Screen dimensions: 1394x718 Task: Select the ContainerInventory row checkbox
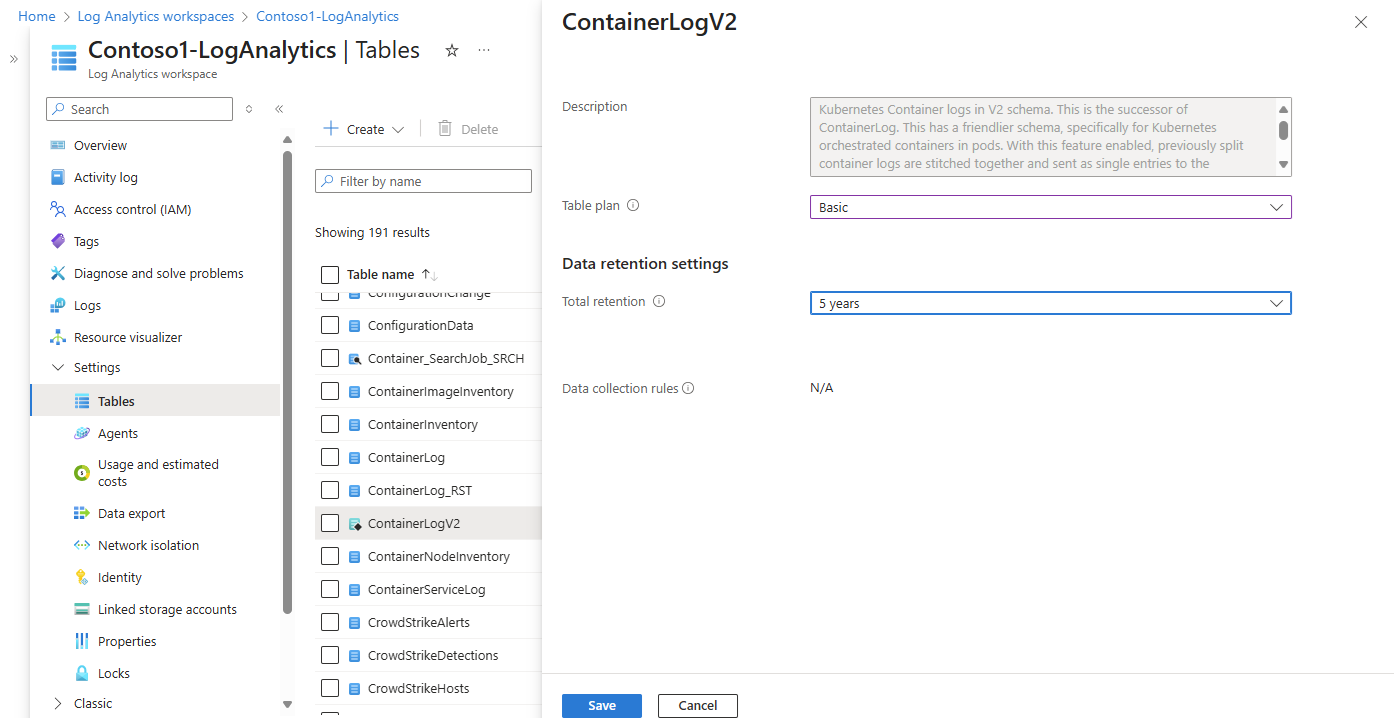click(330, 424)
